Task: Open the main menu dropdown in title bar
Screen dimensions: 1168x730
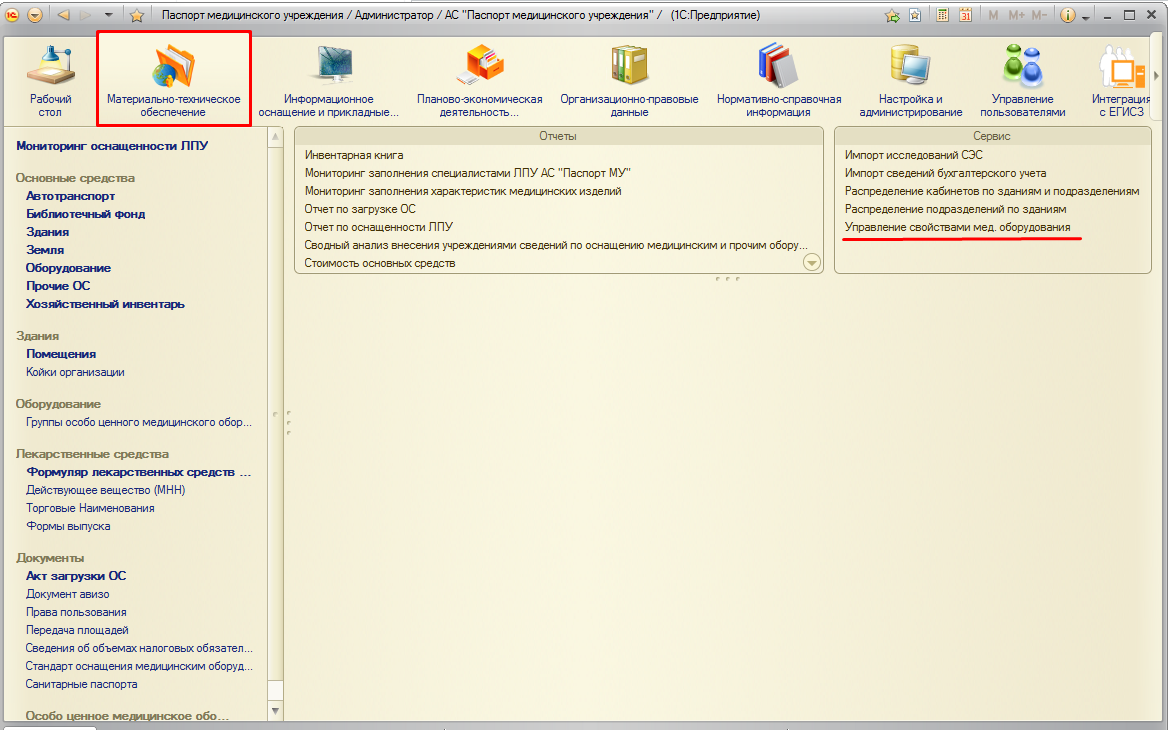Action: click(35, 16)
